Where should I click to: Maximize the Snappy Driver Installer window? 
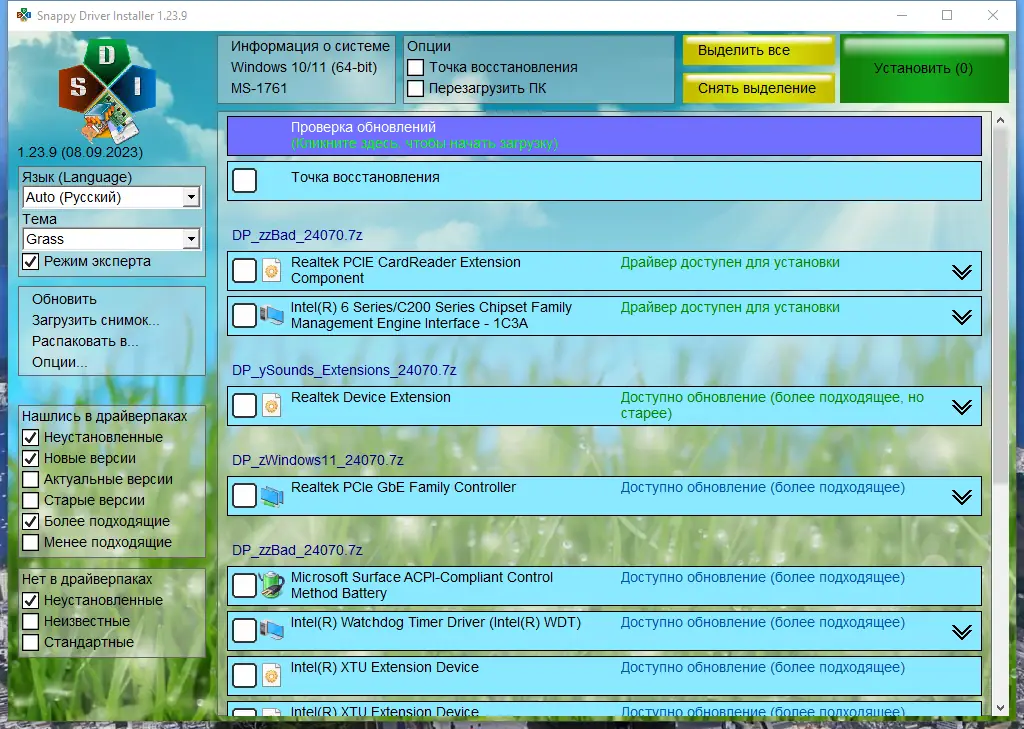[947, 15]
